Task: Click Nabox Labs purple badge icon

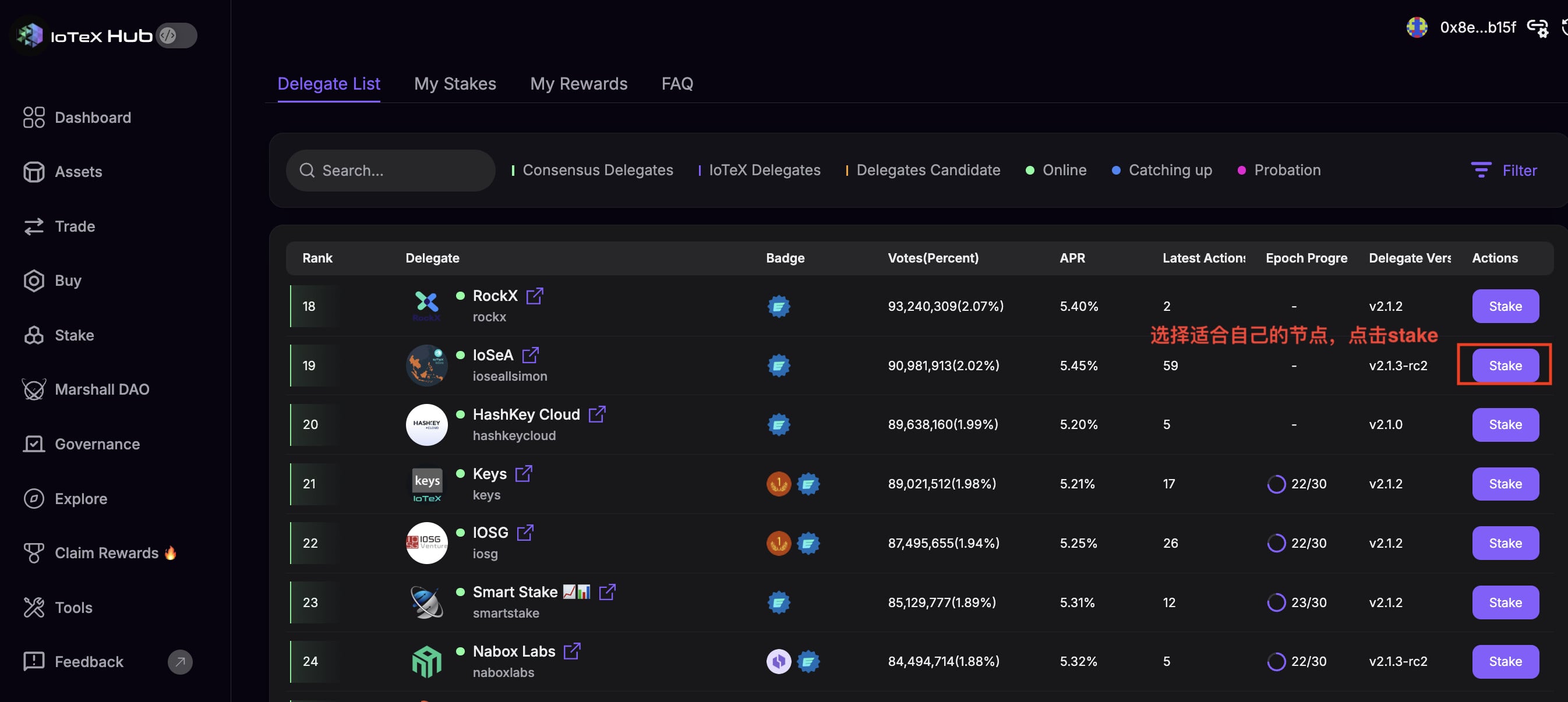Action: tap(778, 661)
